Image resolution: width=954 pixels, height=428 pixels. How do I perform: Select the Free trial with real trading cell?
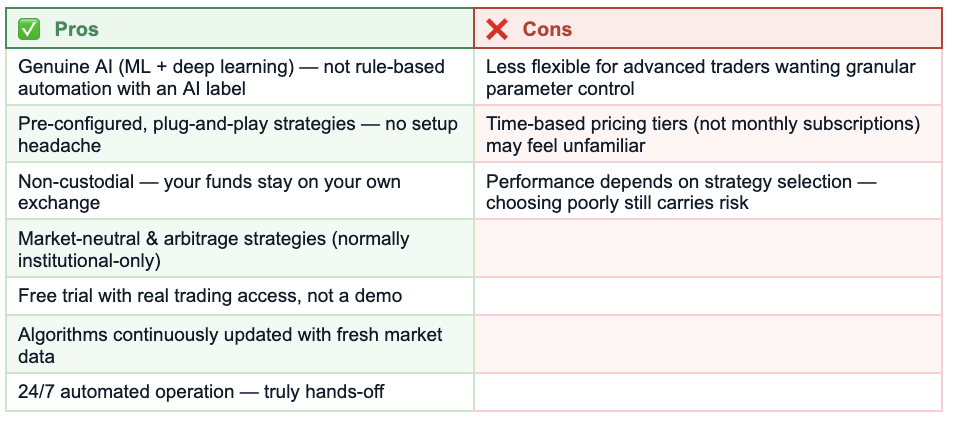coord(240,296)
